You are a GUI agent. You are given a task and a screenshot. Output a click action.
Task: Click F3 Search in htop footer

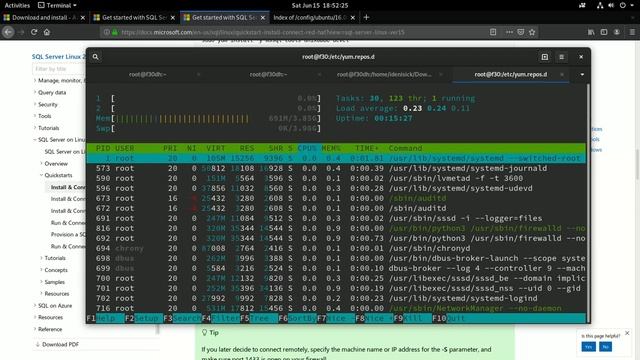click(182, 318)
